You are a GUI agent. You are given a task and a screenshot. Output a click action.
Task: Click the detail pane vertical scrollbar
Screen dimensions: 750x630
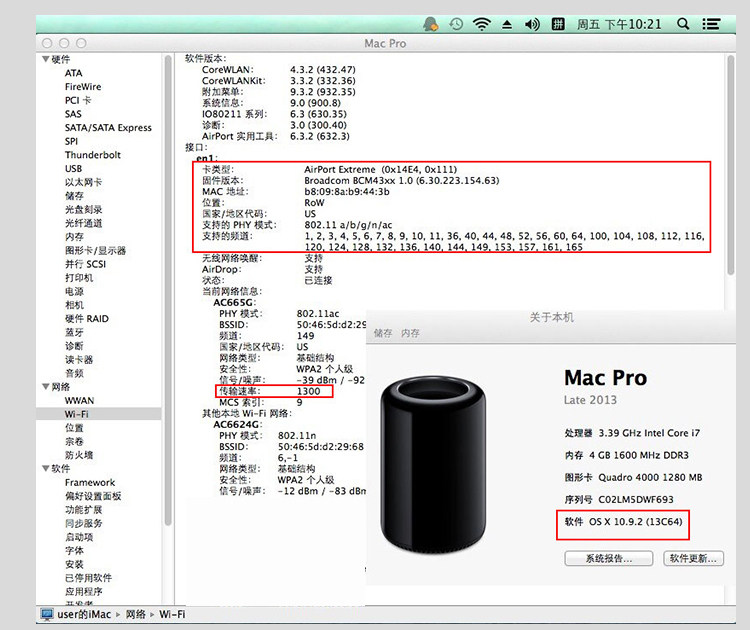[x=730, y=165]
